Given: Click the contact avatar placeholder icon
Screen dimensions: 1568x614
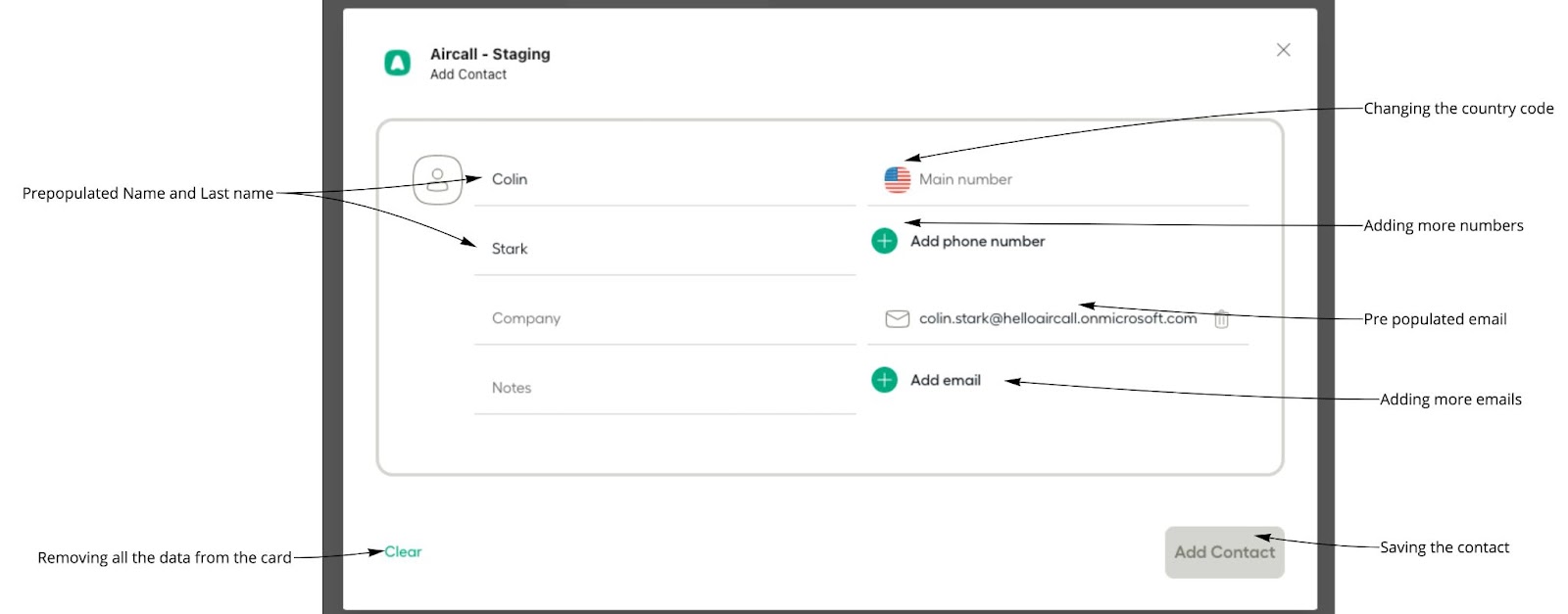Looking at the screenshot, I should 437,180.
